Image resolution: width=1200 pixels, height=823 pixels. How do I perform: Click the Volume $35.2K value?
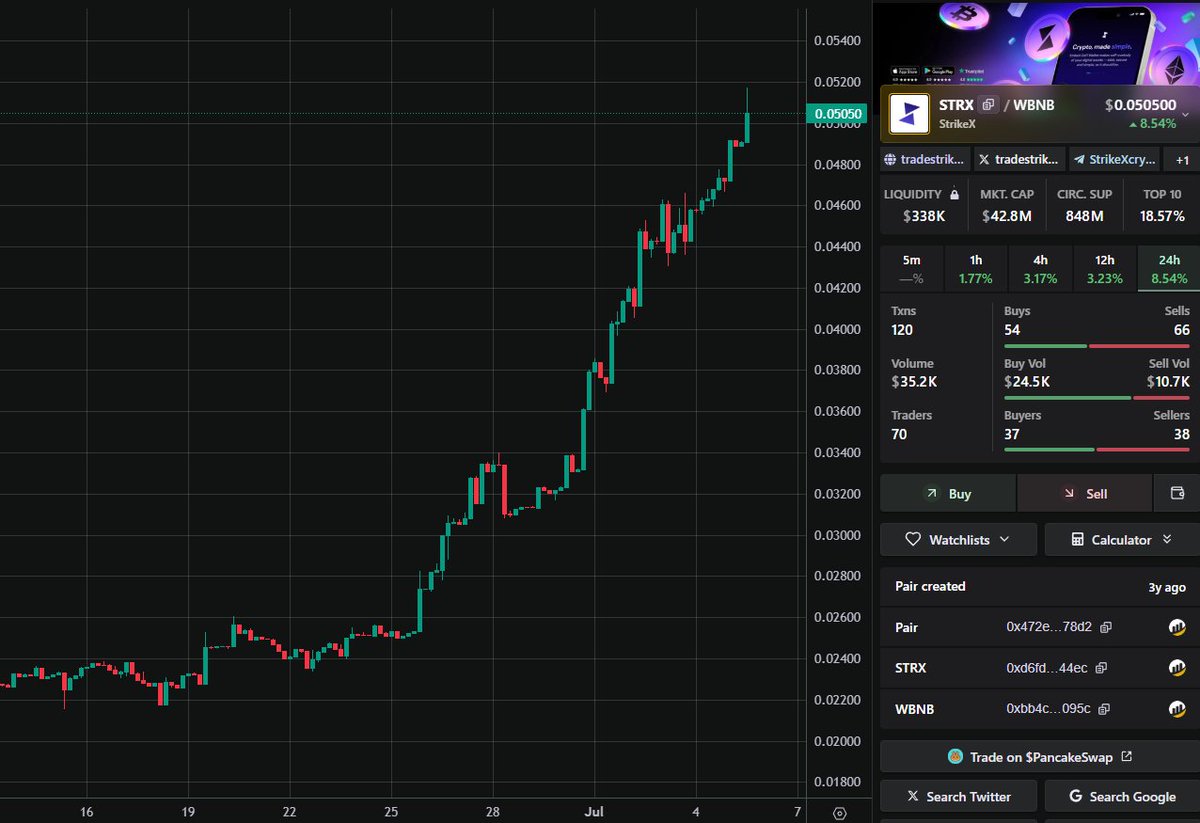[914, 381]
